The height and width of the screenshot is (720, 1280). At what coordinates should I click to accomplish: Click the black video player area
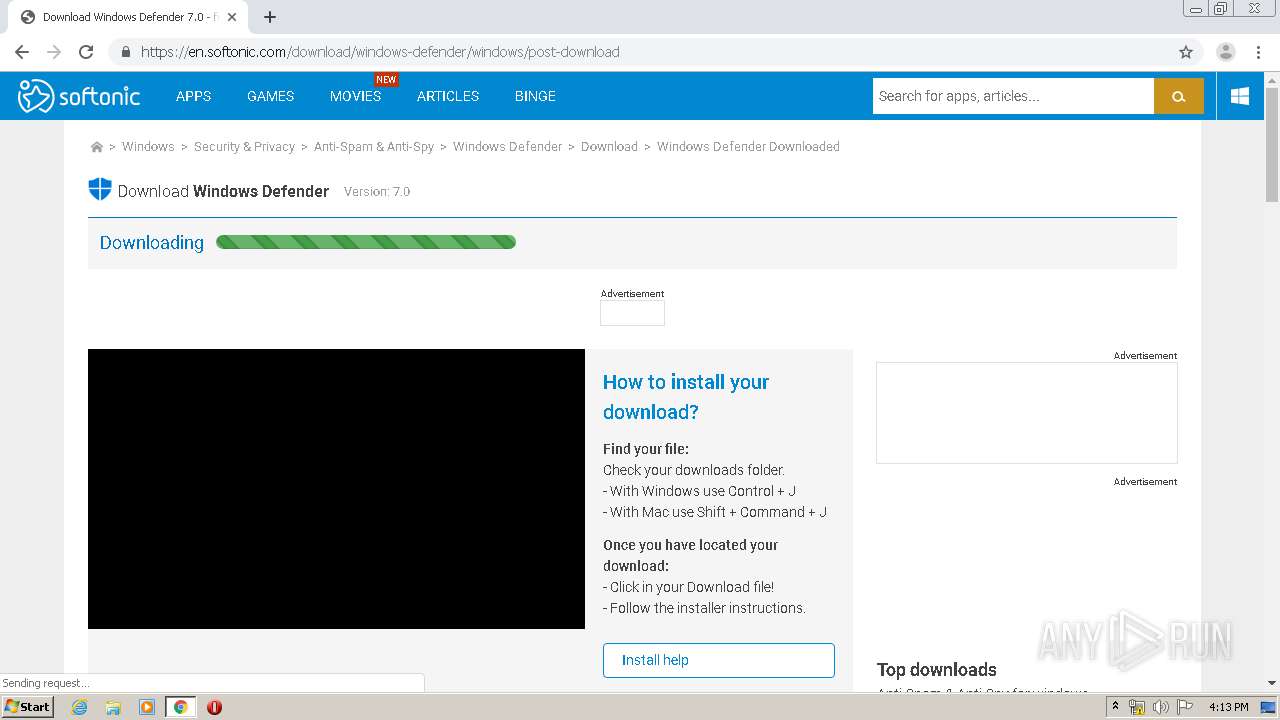tap(336, 489)
